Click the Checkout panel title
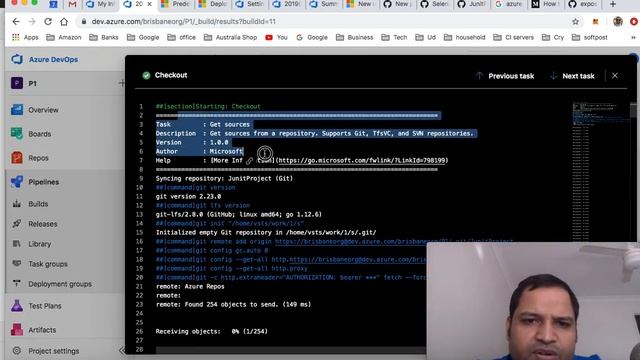 pos(171,75)
